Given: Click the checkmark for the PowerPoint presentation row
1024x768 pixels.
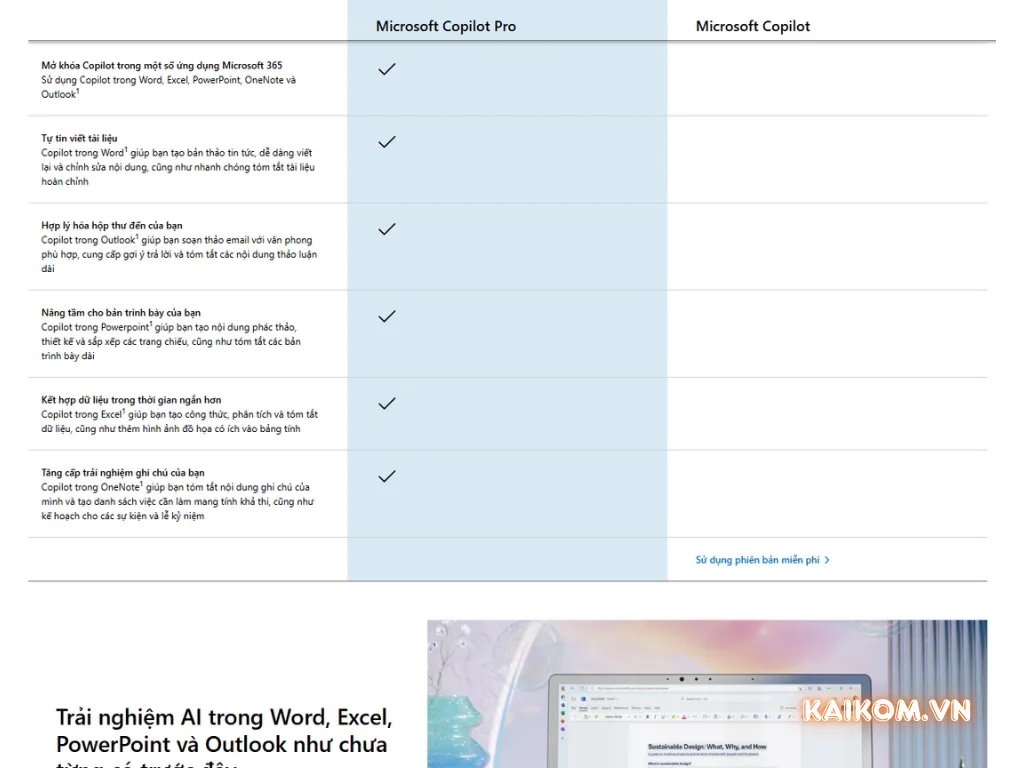Looking at the screenshot, I should [386, 316].
